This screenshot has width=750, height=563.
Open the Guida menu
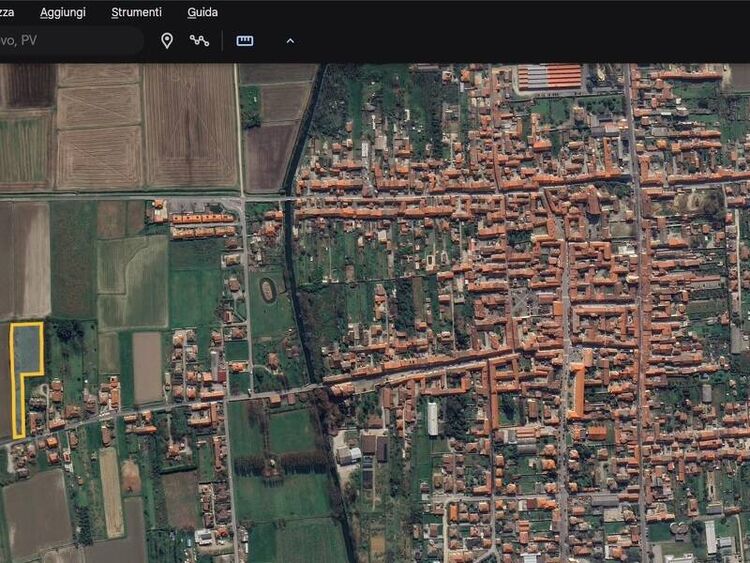coord(202,12)
